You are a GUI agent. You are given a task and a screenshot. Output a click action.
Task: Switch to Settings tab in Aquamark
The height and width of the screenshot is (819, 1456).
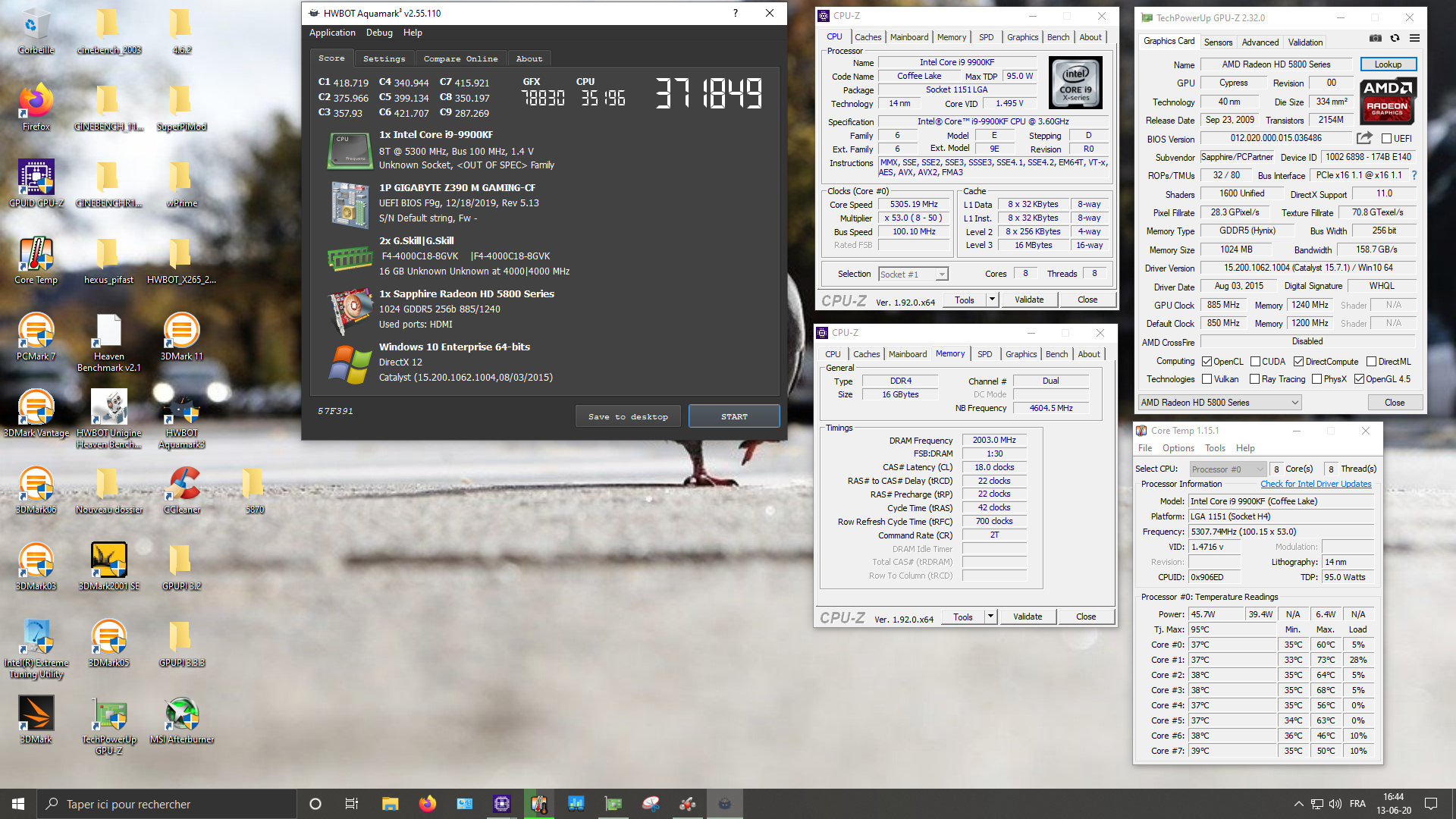tap(384, 58)
